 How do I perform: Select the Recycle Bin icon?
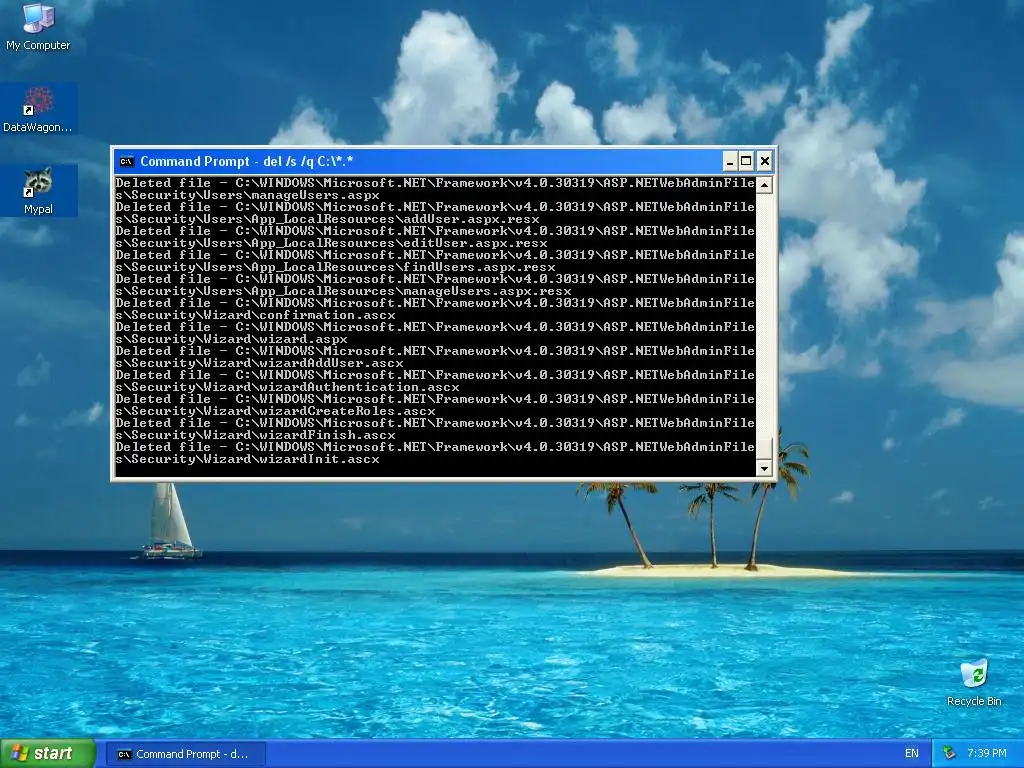point(974,682)
